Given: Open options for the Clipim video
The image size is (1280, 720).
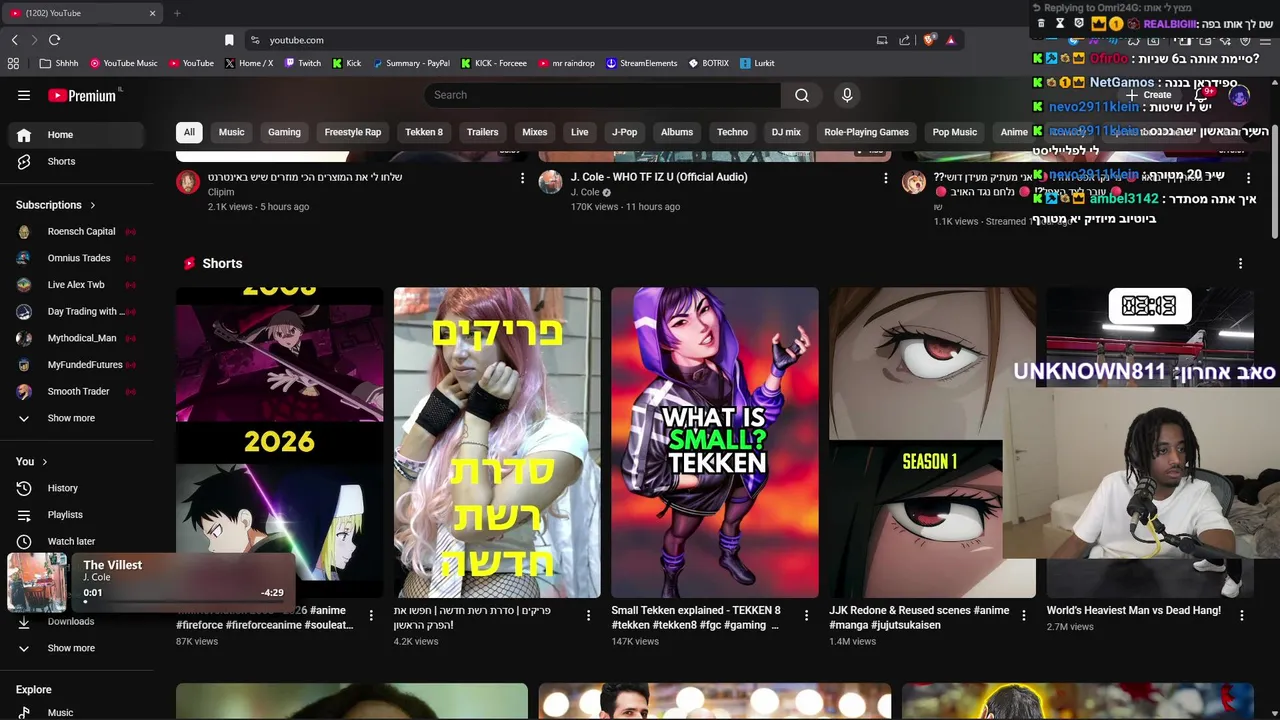Looking at the screenshot, I should (x=522, y=178).
